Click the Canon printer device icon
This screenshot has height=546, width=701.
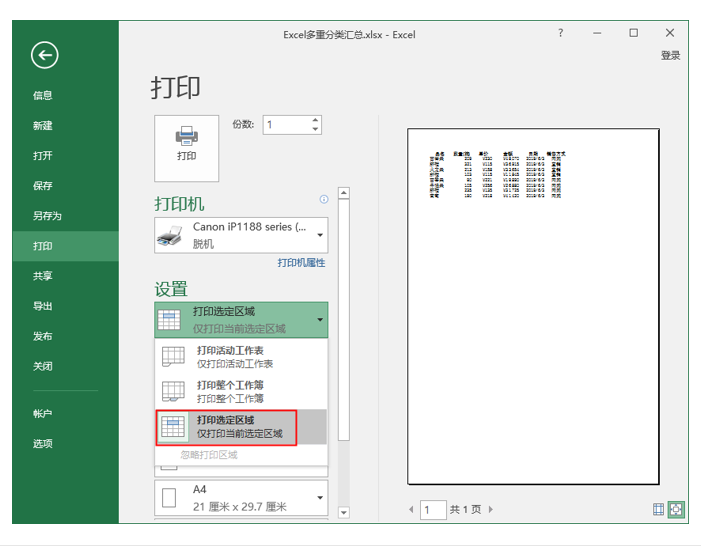pos(169,236)
